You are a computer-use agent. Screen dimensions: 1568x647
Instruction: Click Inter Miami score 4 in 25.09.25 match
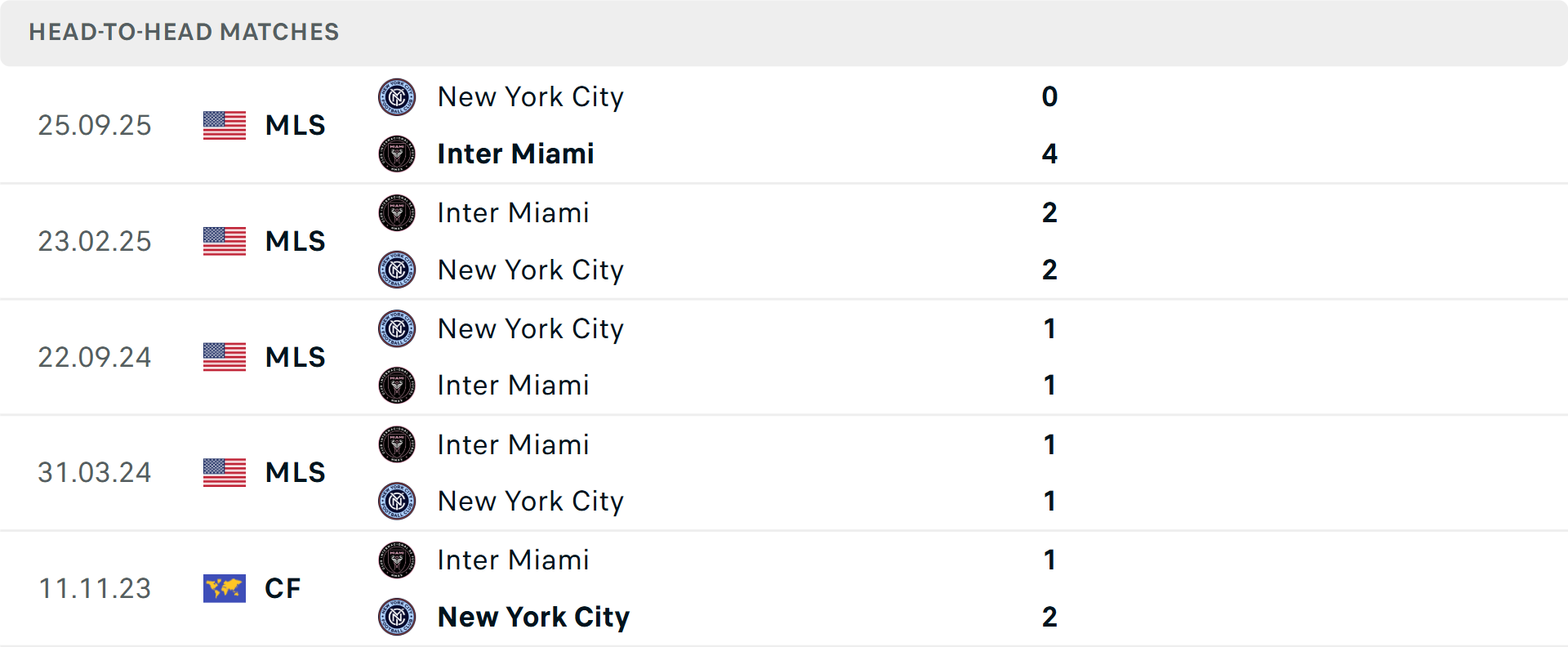(1049, 154)
